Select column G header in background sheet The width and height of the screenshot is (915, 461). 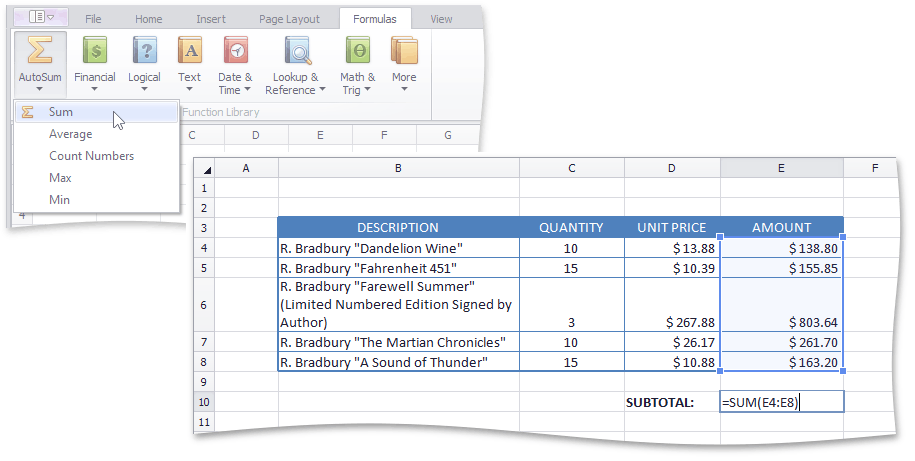pos(448,135)
